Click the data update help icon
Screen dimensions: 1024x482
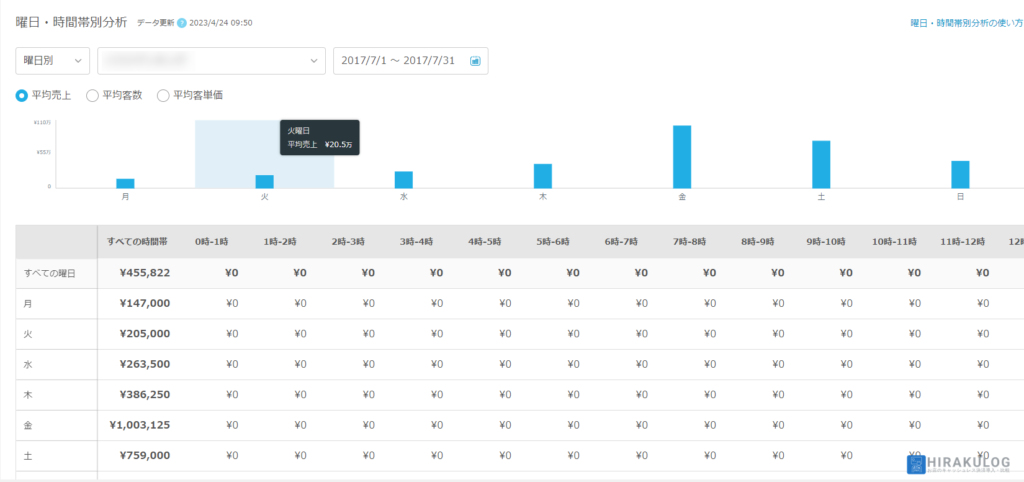pyautogui.click(x=182, y=23)
